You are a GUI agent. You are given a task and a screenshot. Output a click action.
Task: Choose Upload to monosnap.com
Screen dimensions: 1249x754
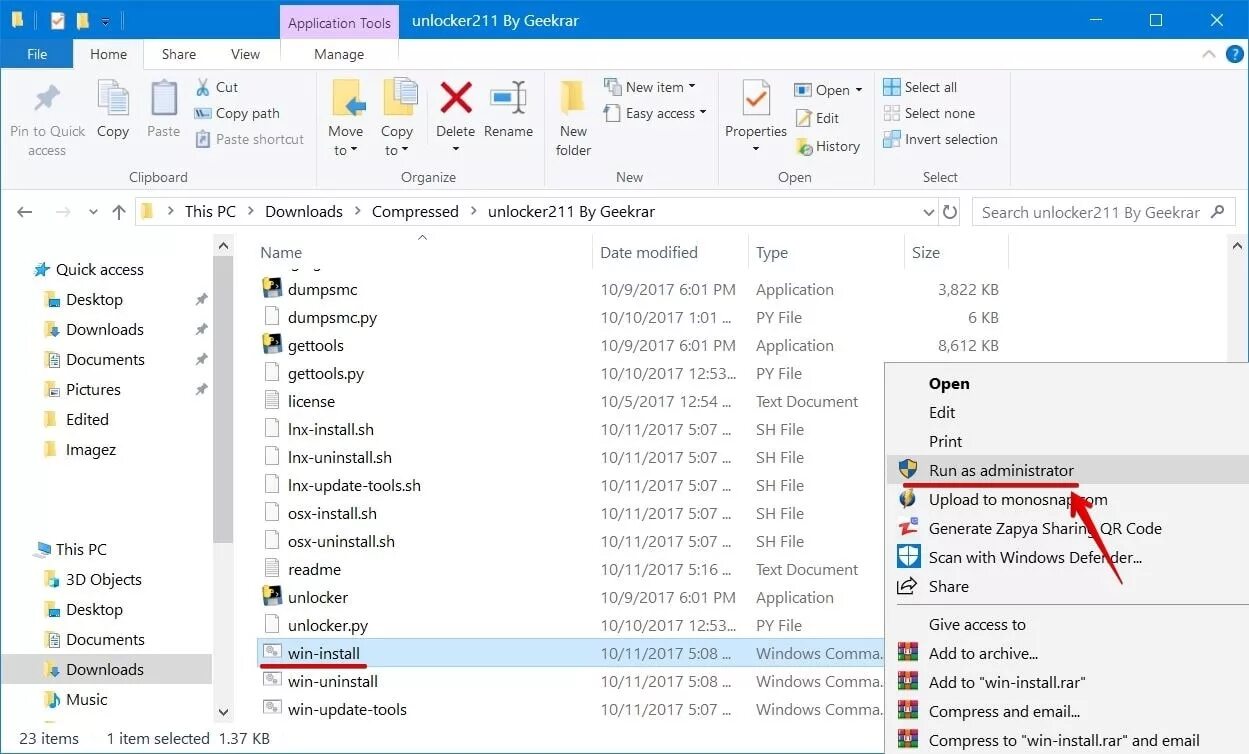[x=1018, y=499]
